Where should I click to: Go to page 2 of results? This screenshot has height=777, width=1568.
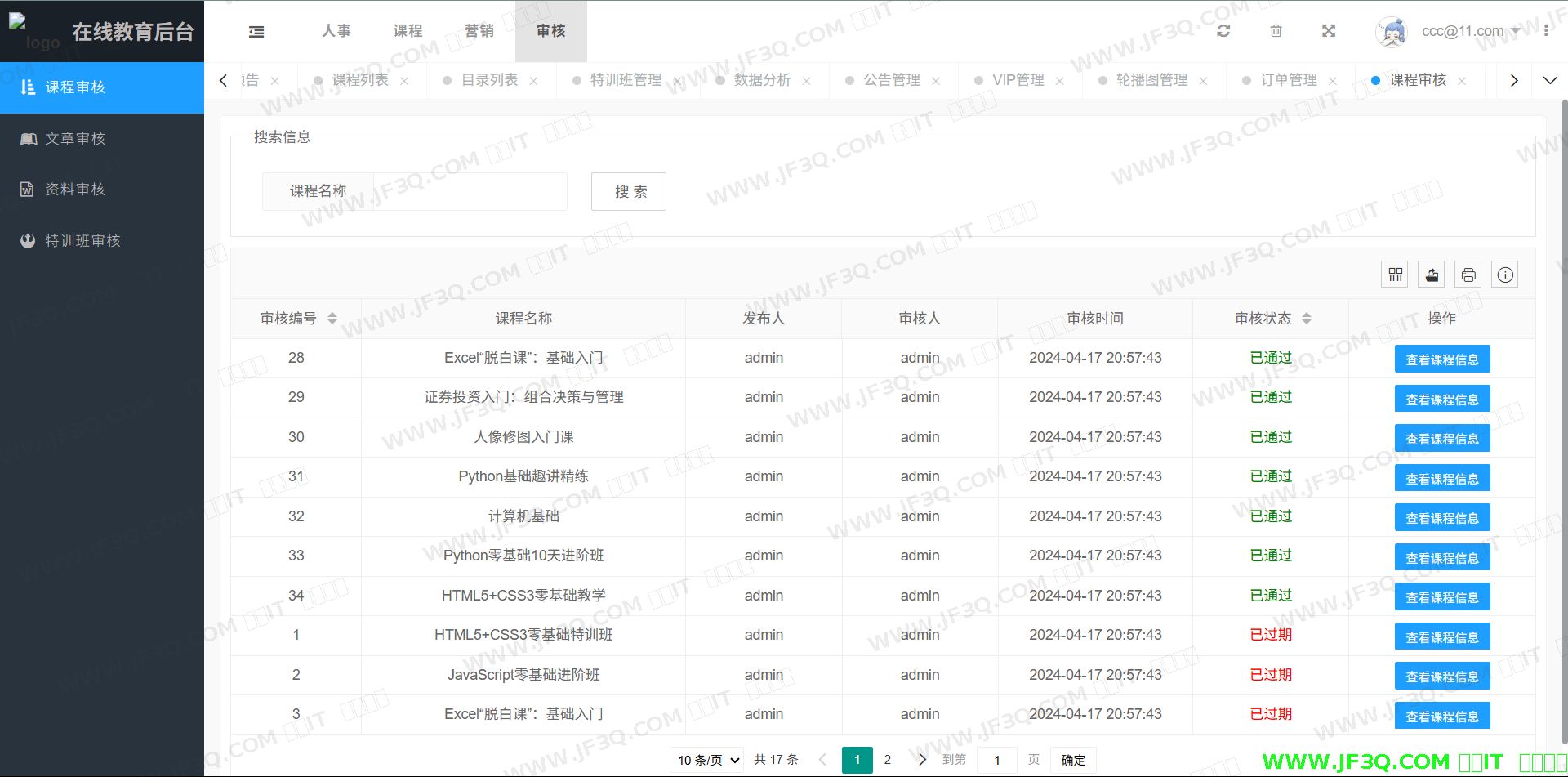(888, 760)
